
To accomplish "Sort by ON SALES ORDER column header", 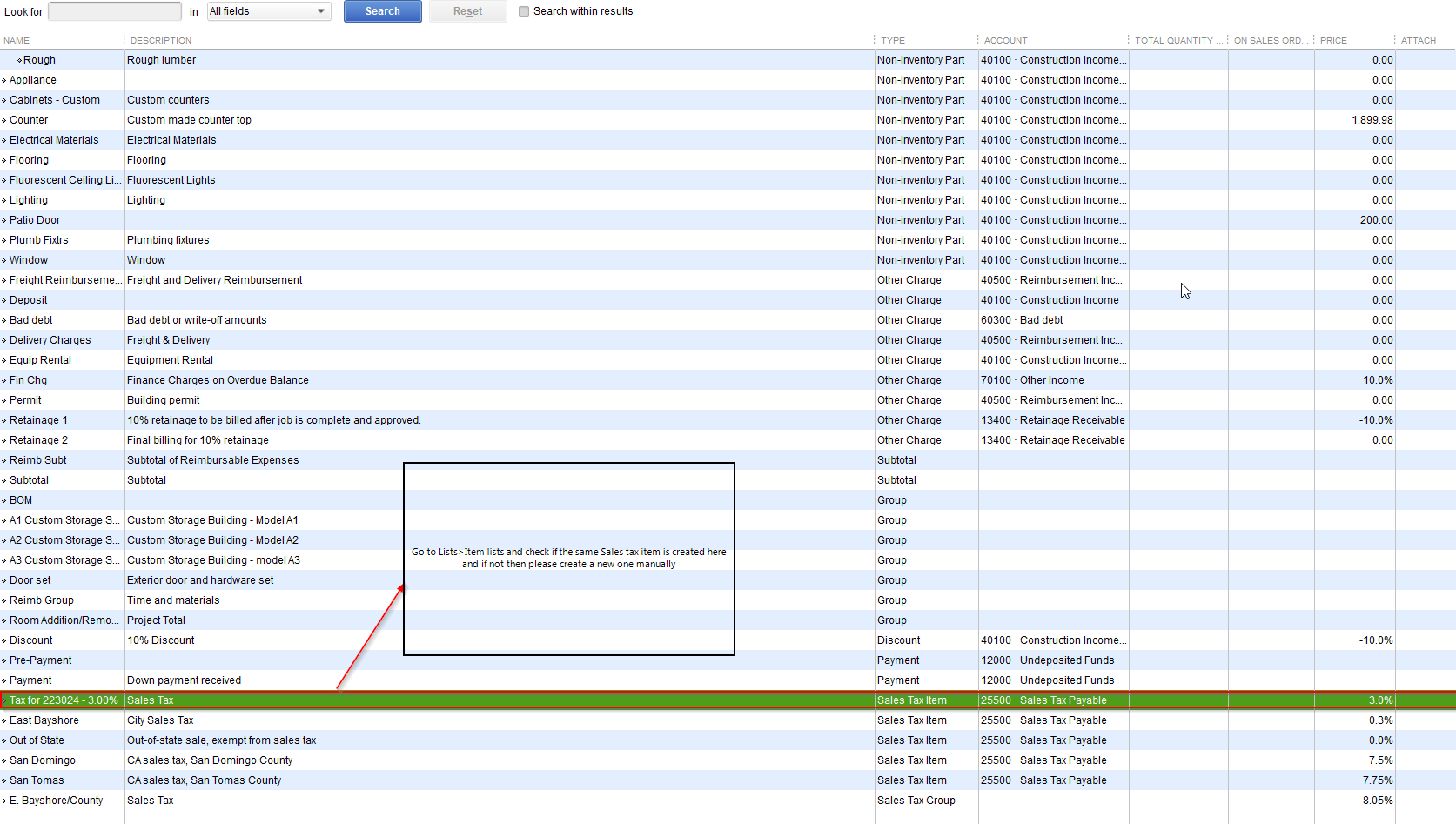I will pyautogui.click(x=1271, y=40).
